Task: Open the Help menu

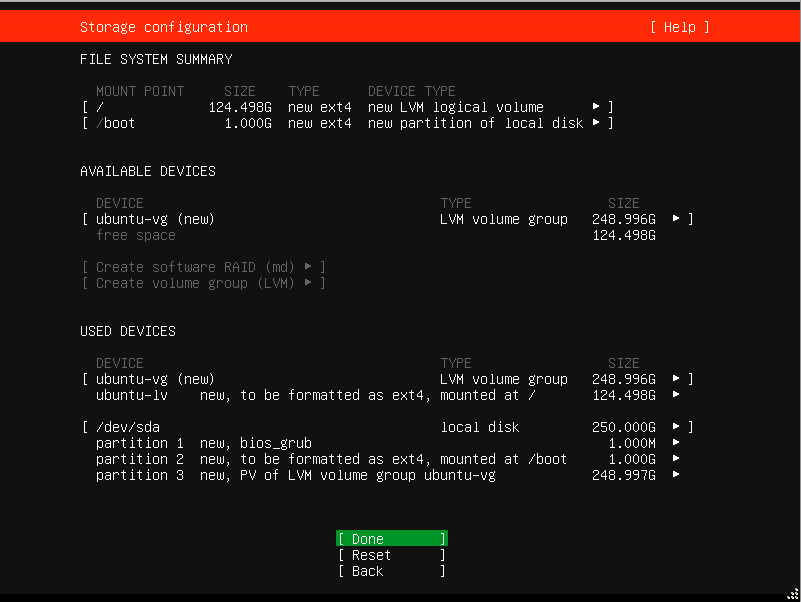Action: [x=679, y=27]
